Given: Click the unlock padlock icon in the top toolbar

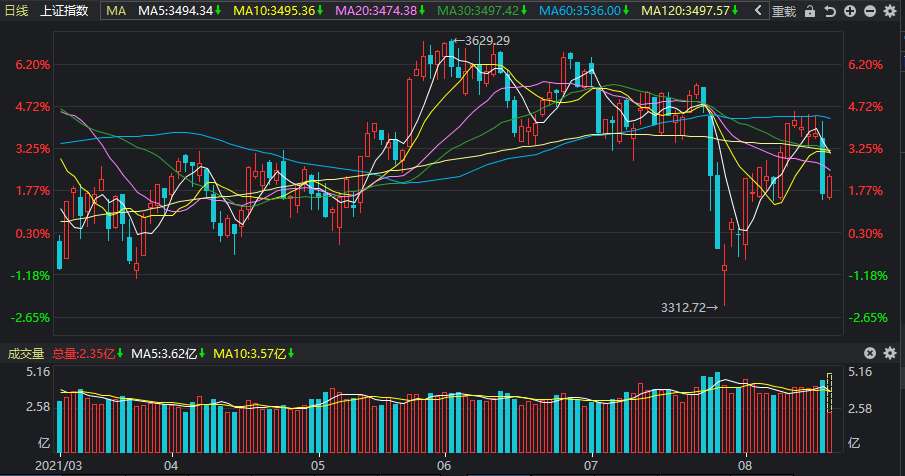Looking at the screenshot, I should pos(810,11).
